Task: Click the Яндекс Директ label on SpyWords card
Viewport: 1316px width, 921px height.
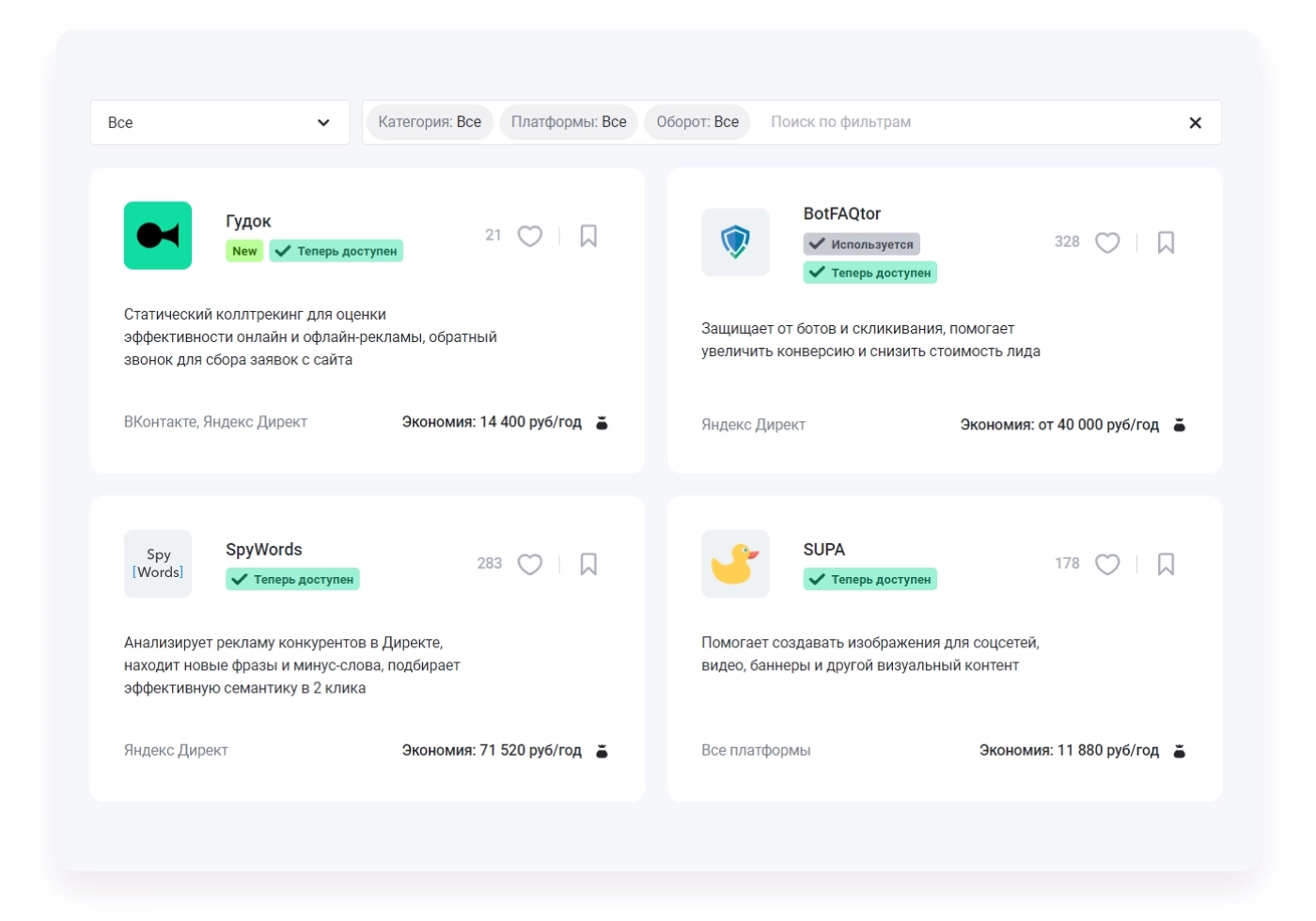Action: [176, 749]
